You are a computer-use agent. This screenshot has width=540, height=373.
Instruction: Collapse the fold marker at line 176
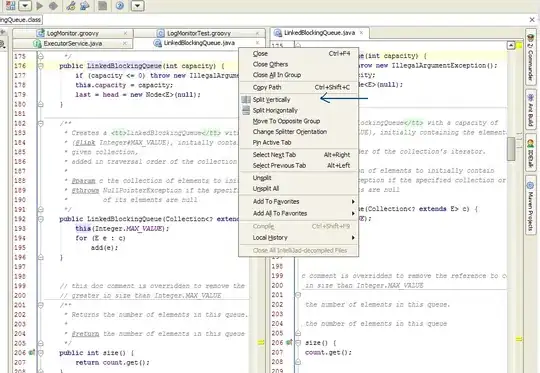(x=41, y=65)
